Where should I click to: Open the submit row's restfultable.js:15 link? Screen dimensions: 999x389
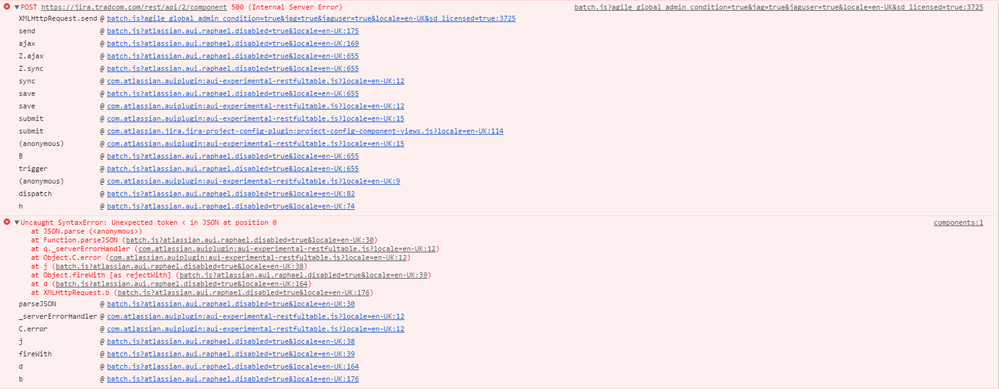point(255,118)
